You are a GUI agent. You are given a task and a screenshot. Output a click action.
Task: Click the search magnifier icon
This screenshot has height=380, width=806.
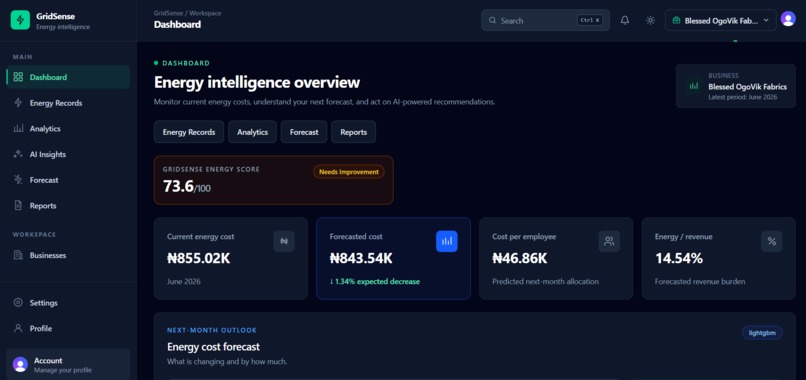click(x=492, y=21)
